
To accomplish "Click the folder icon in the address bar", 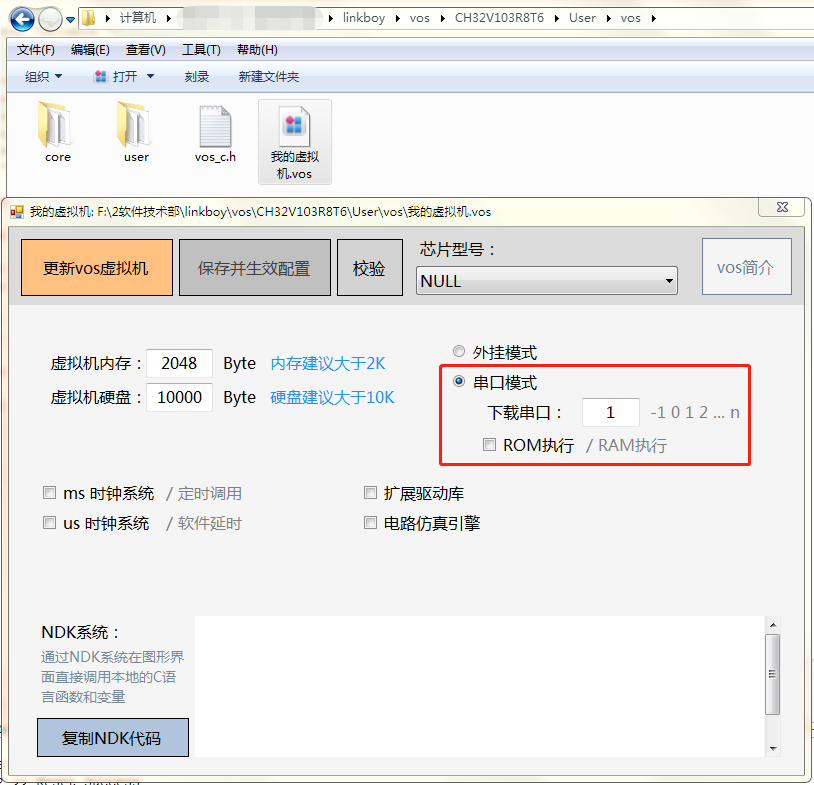I will pyautogui.click(x=88, y=17).
